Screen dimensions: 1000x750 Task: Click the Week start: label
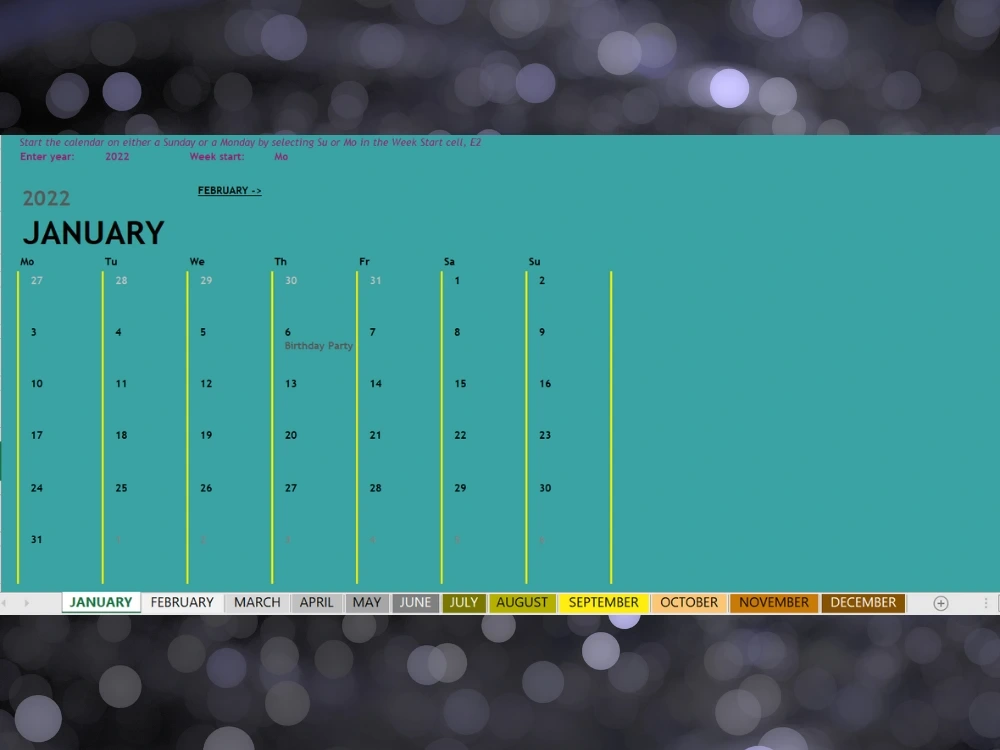point(217,156)
